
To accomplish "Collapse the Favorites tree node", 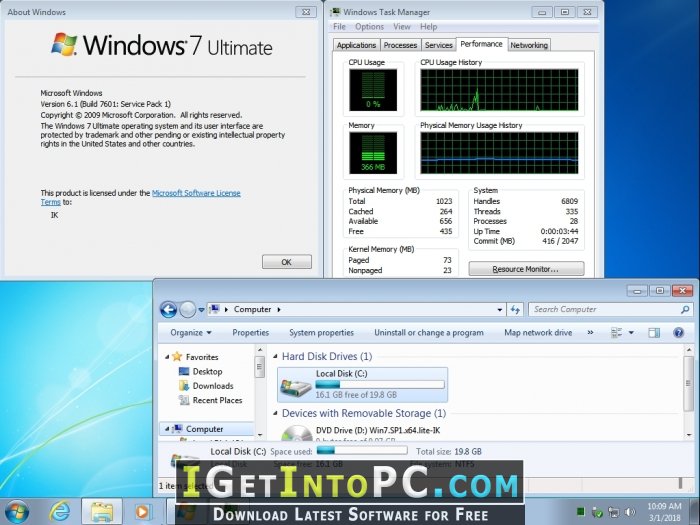I will (x=167, y=357).
